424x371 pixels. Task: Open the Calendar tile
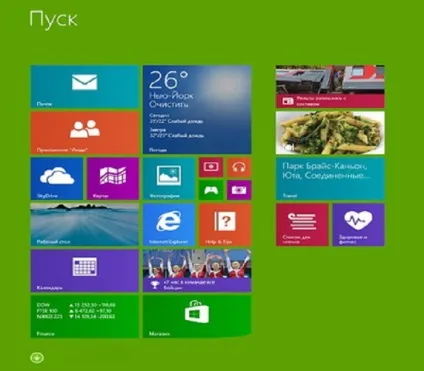click(85, 271)
